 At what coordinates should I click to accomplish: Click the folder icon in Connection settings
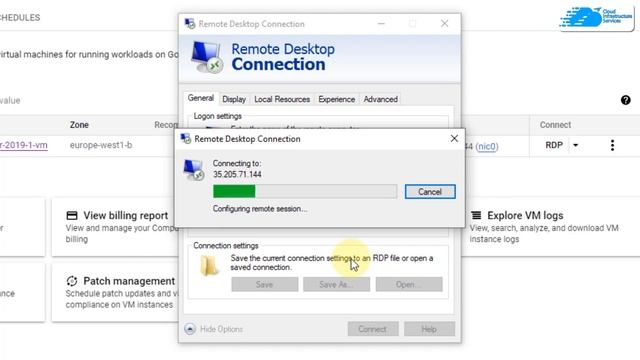[209, 266]
